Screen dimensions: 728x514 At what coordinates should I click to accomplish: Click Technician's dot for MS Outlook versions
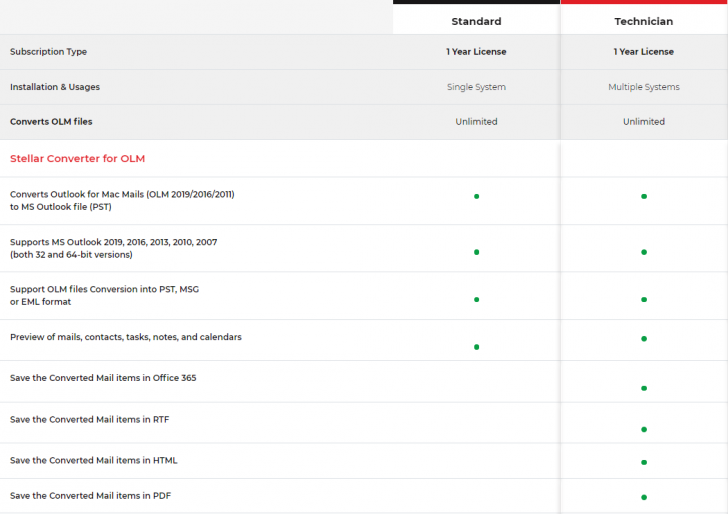pos(644,252)
